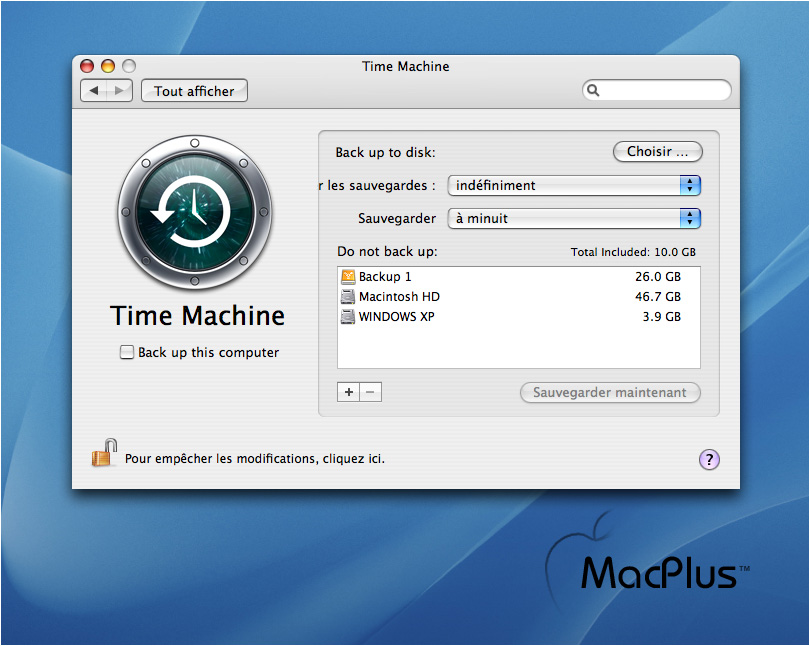This screenshot has width=810, height=646.
Task: Click the Do not back up: label
Action: pyautogui.click(x=387, y=251)
